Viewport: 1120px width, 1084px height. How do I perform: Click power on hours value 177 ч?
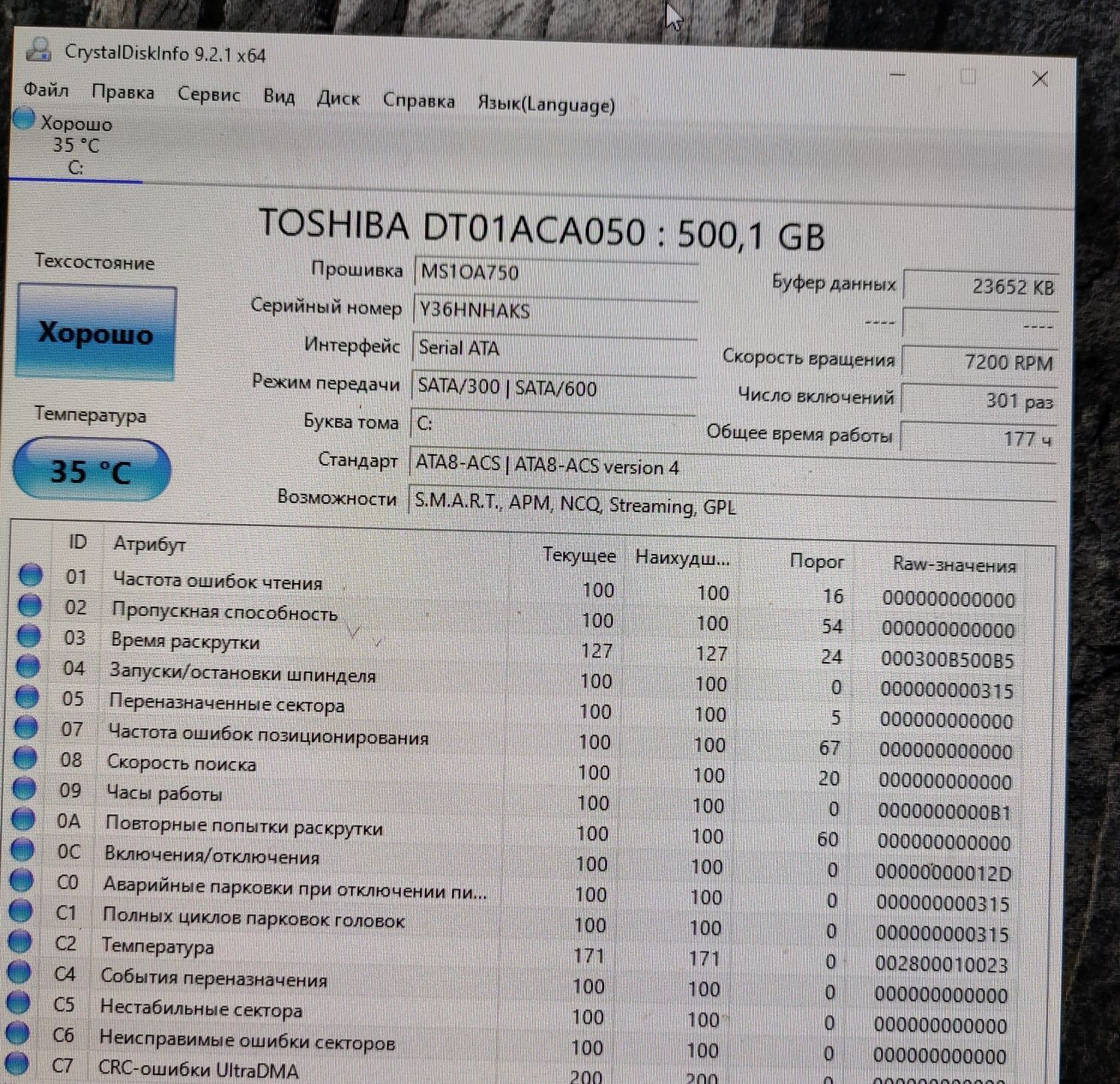[x=978, y=439]
